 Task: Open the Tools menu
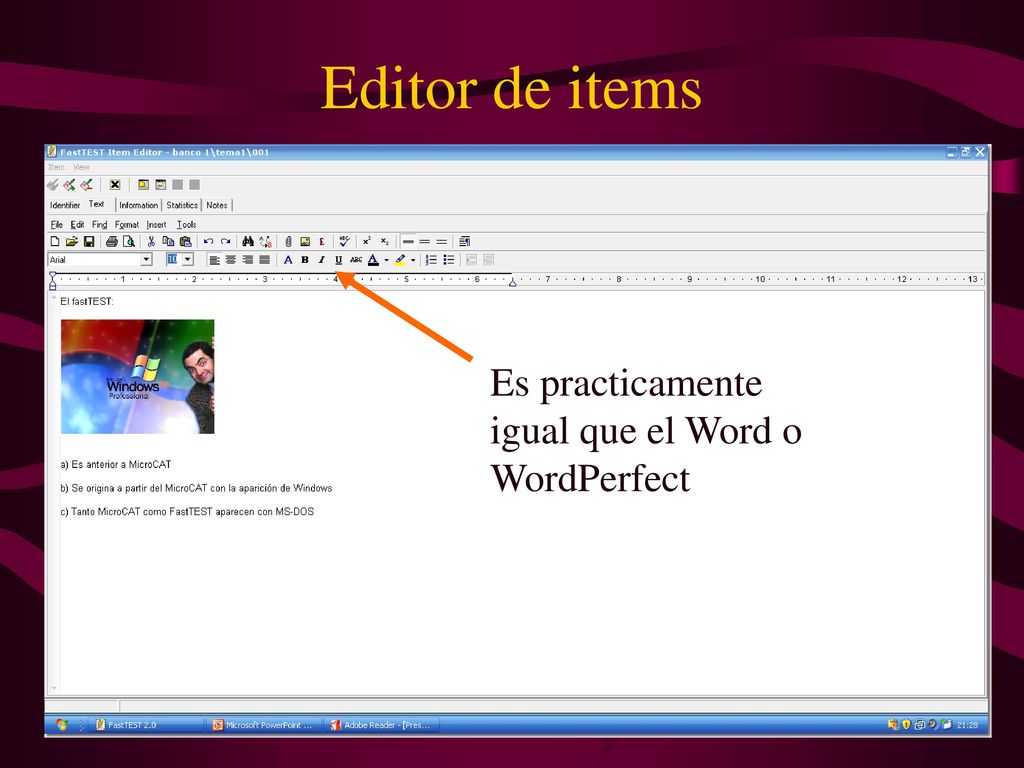point(186,225)
